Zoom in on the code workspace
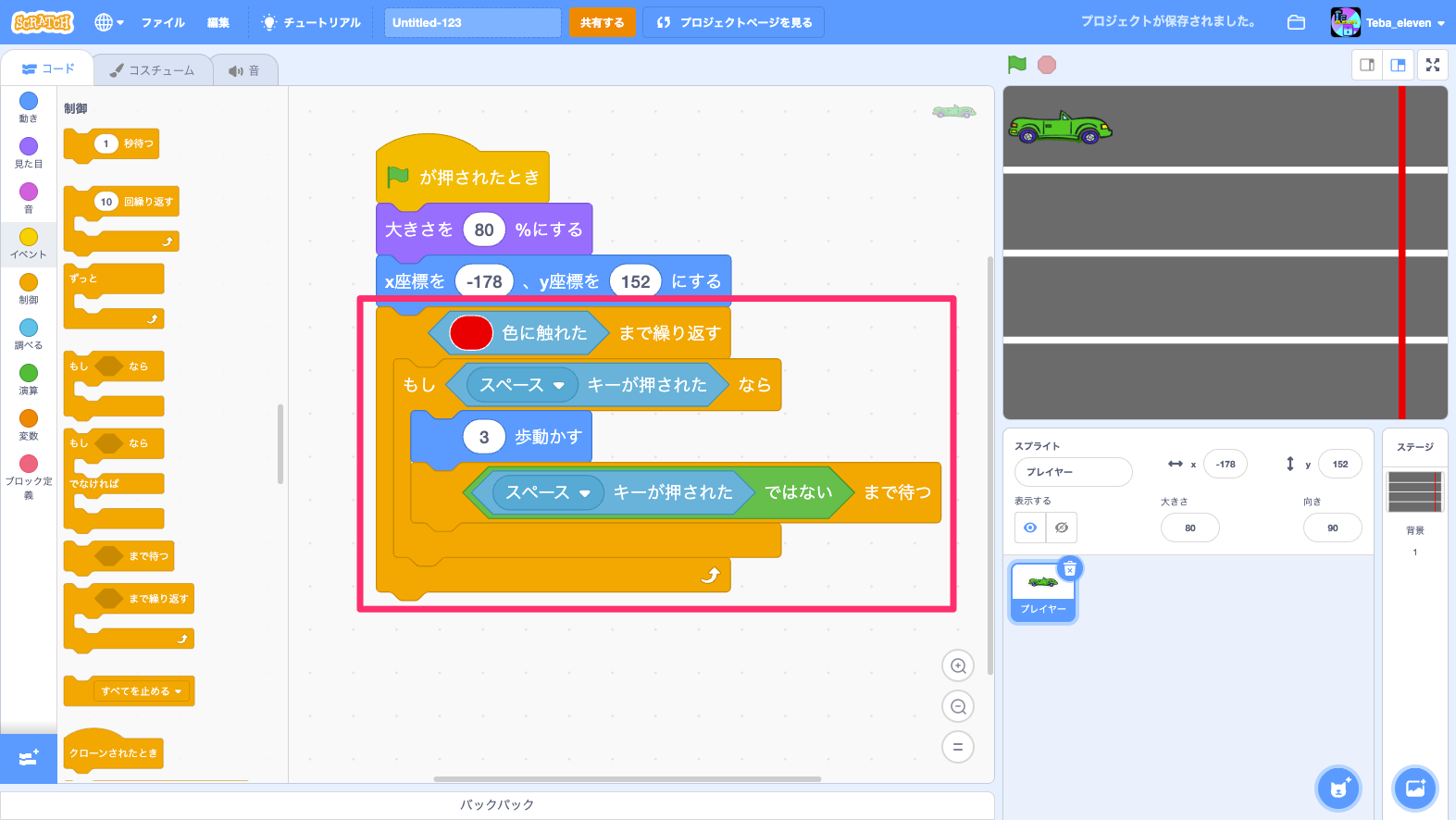 tap(958, 665)
